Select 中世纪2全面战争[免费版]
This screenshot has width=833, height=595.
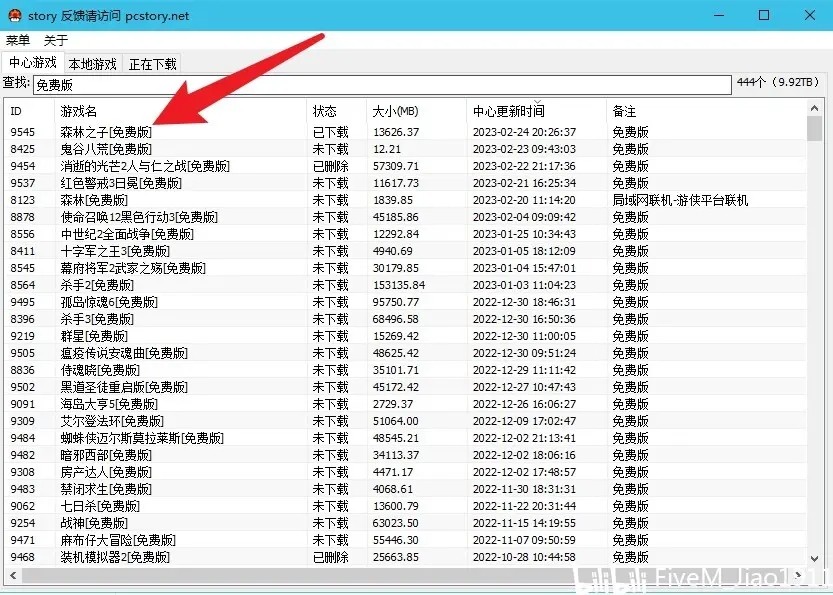click(405, 234)
